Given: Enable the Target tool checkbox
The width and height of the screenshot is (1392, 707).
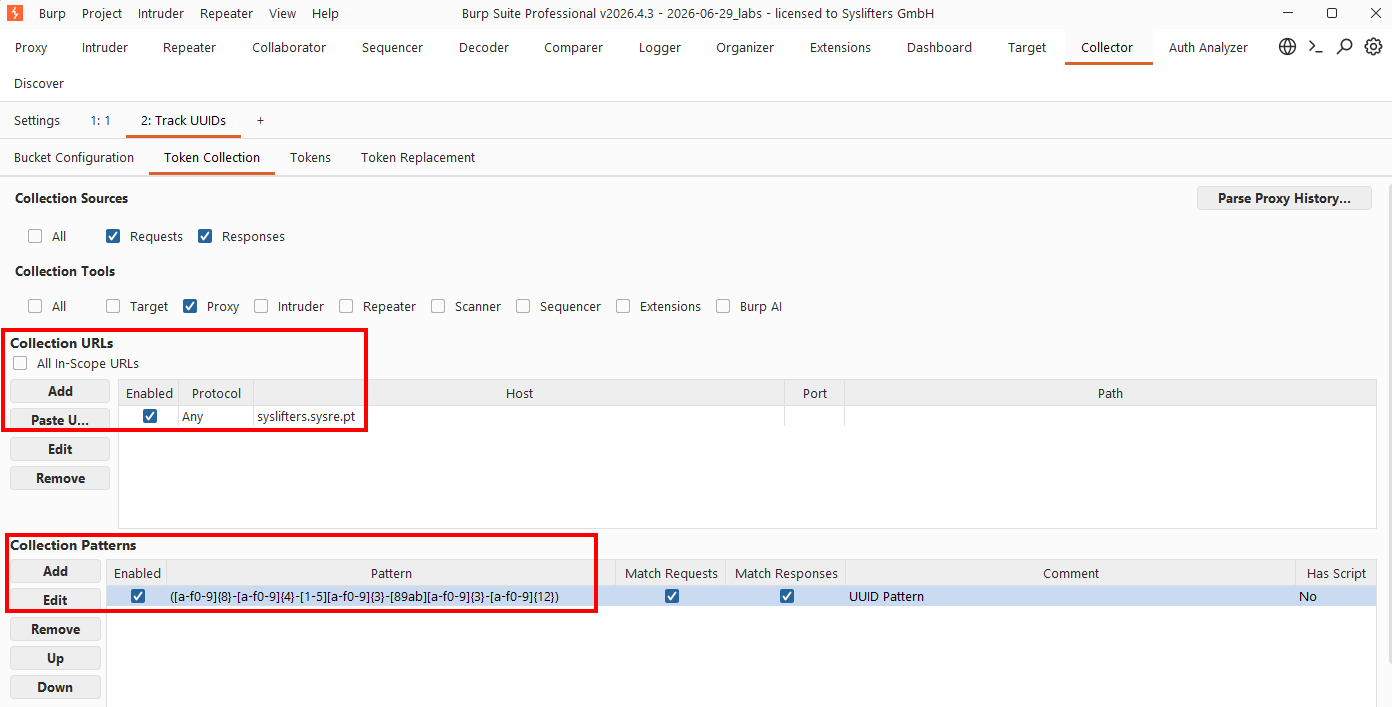Looking at the screenshot, I should click(113, 306).
